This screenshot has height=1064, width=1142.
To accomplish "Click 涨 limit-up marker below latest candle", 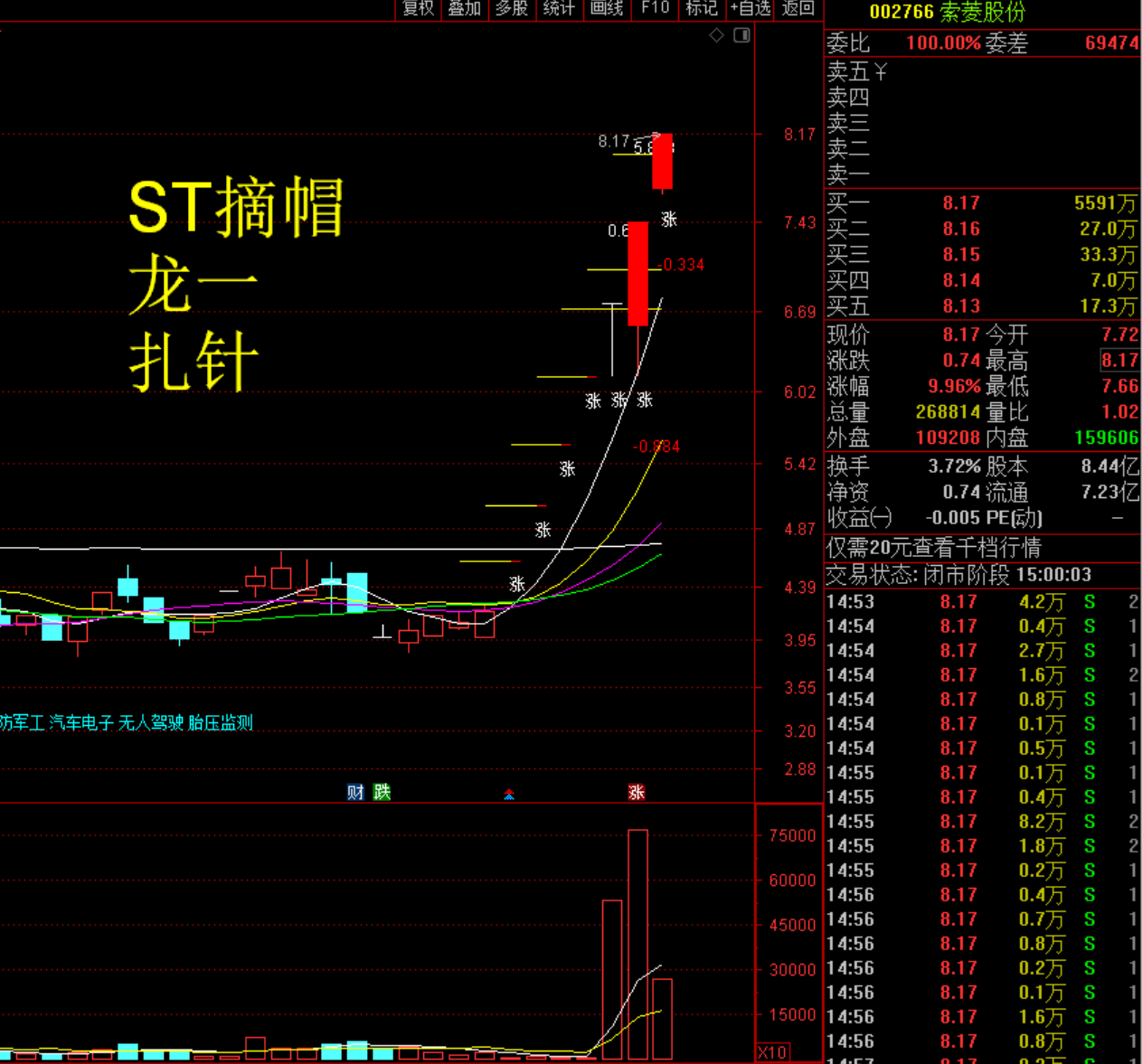I will coord(669,219).
